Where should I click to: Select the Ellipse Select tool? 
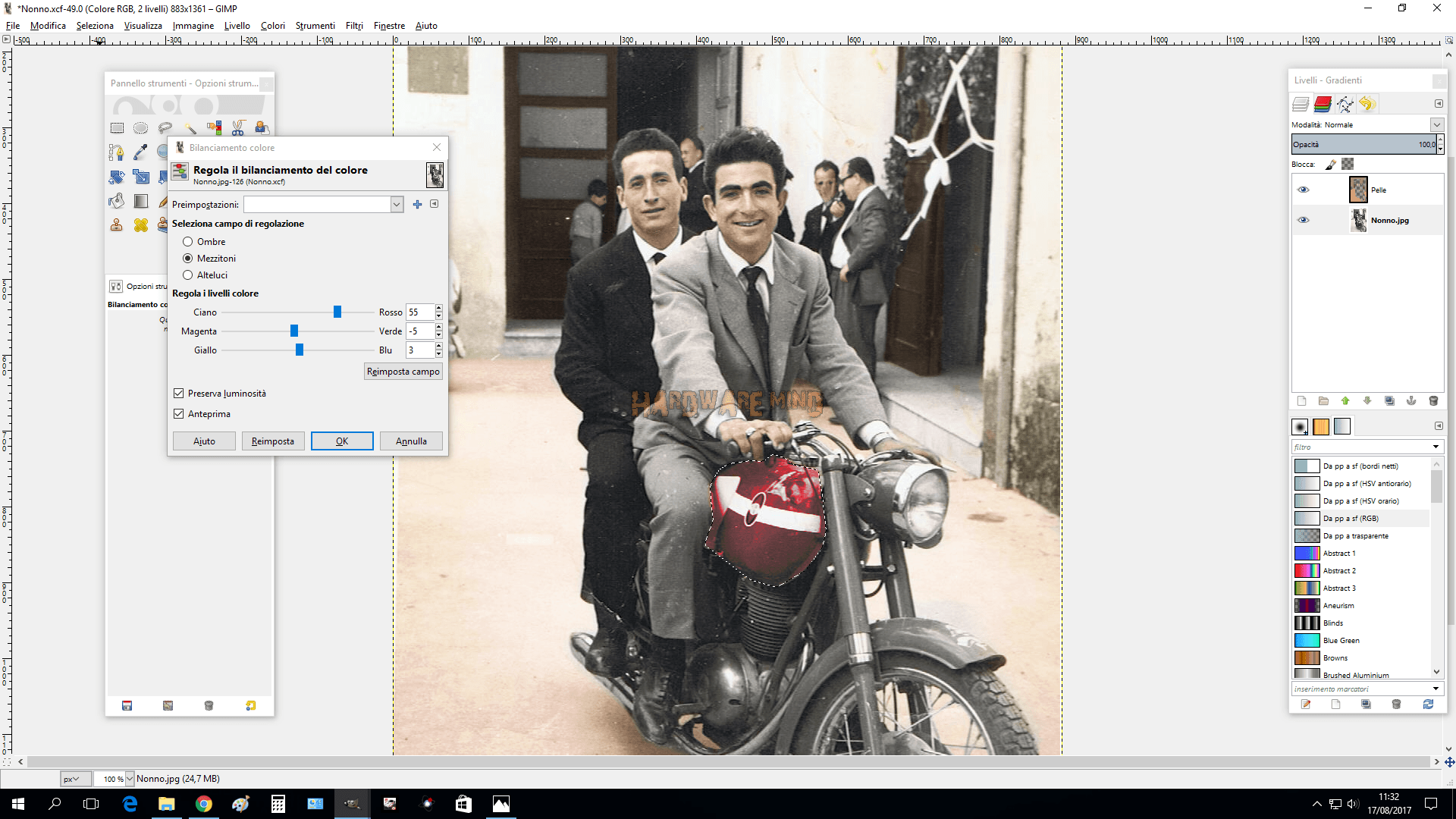(141, 128)
